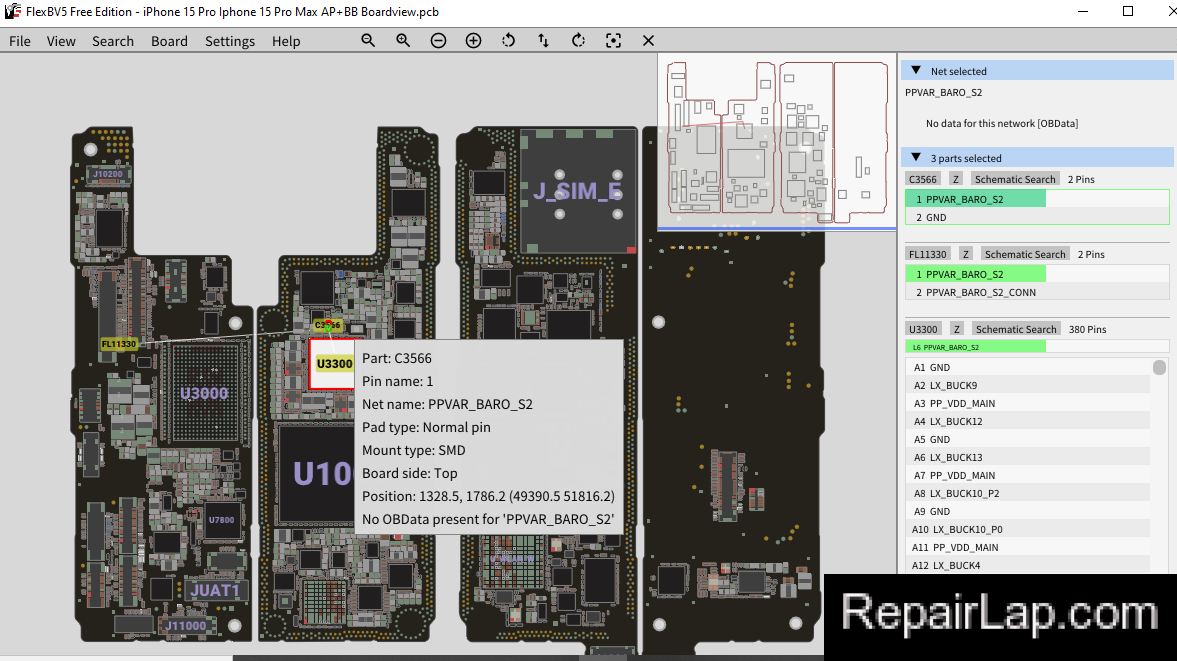
Task: Click the U3300 pin list scrollbar thumb
Action: tap(1160, 368)
